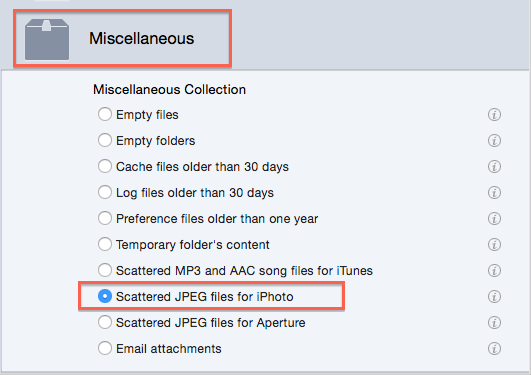This screenshot has width=531, height=375.
Task: Open info for Scattered MP3 and AAC
Action: [494, 271]
